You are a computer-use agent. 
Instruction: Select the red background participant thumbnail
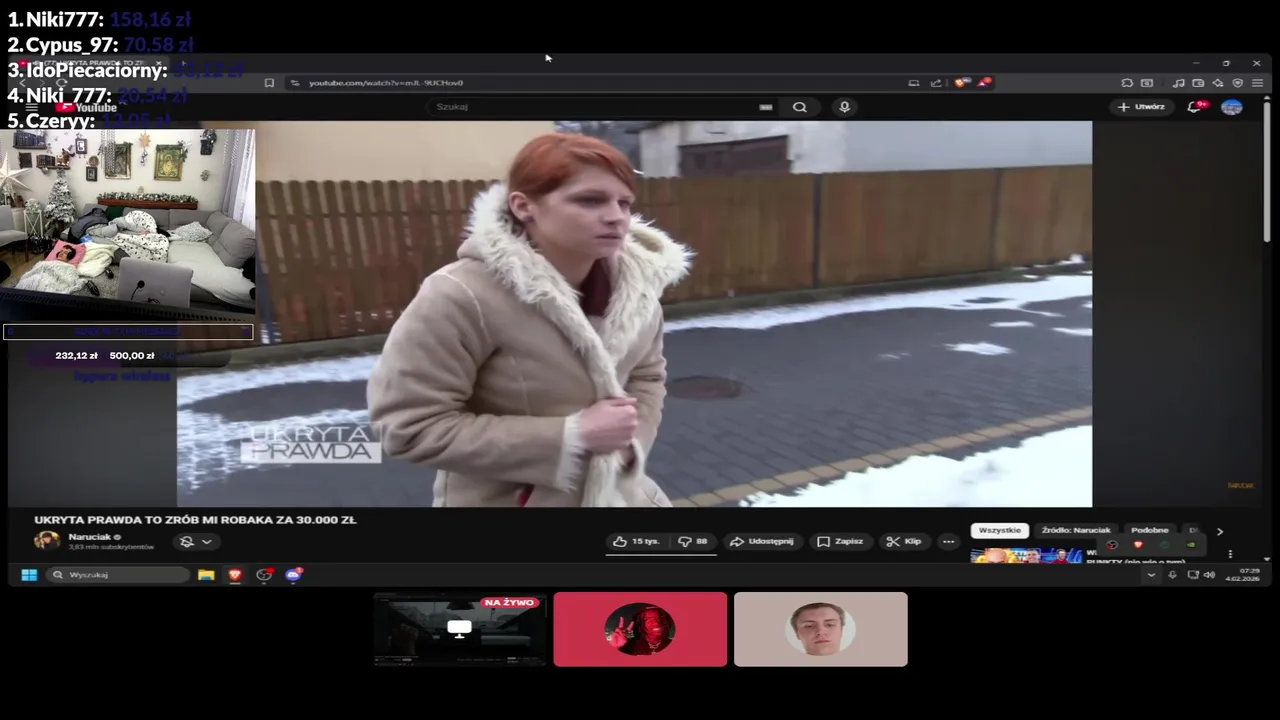[x=640, y=629]
